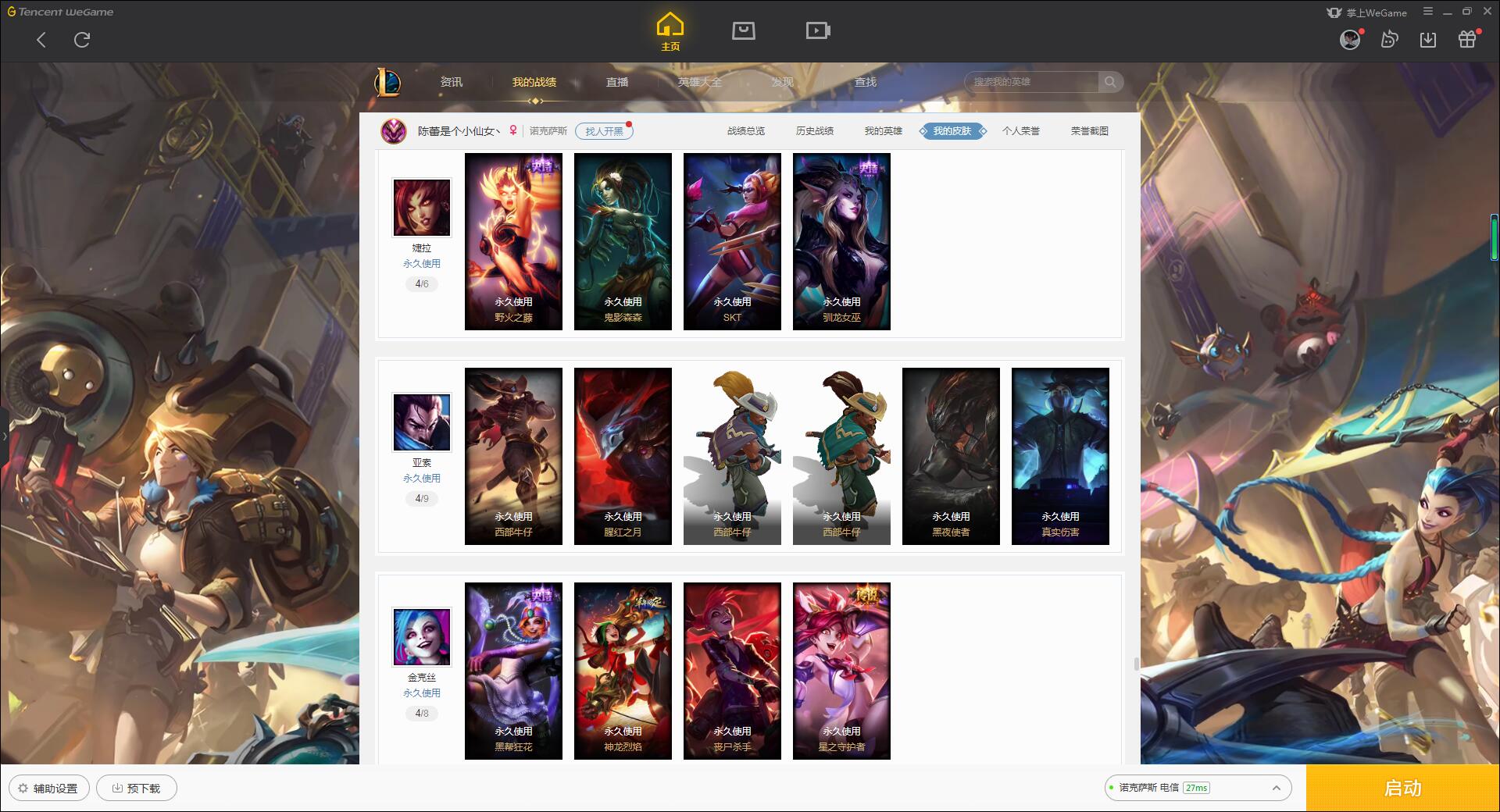The height and width of the screenshot is (812, 1500).
Task: Click the 4/8 skin count badge
Action: click(422, 714)
